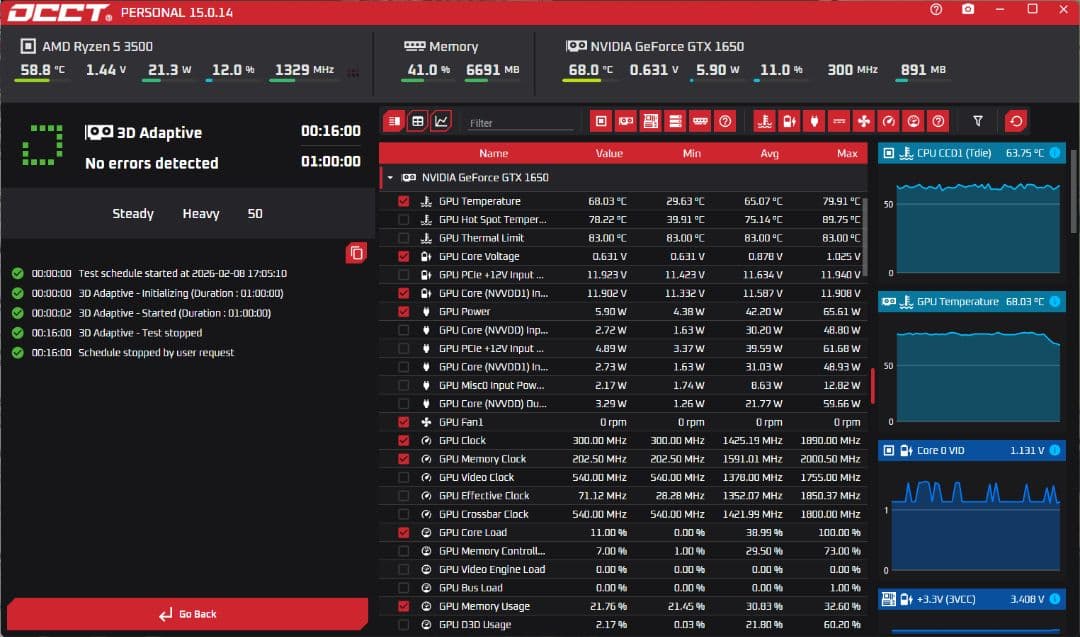Click the temperature sensor filter icon

[764, 121]
